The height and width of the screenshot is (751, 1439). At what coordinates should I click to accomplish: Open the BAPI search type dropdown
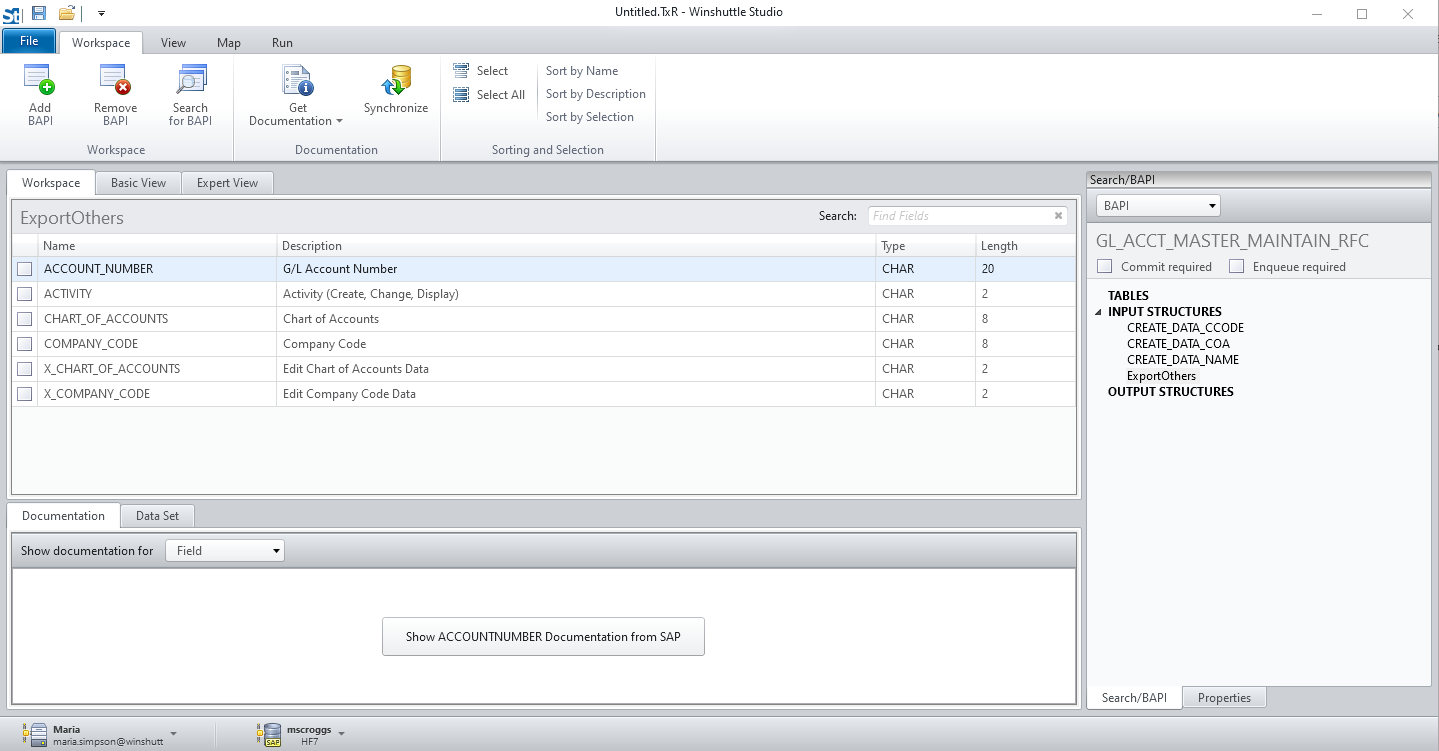pos(1213,206)
